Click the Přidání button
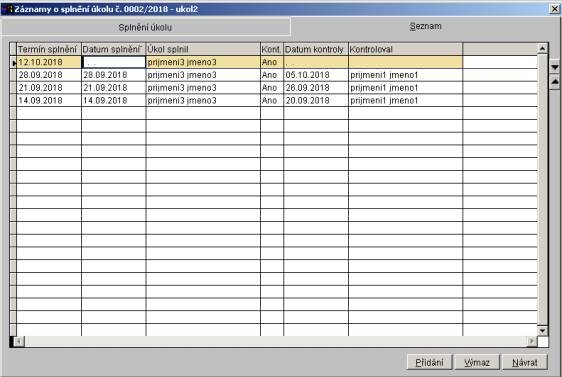 [429, 362]
